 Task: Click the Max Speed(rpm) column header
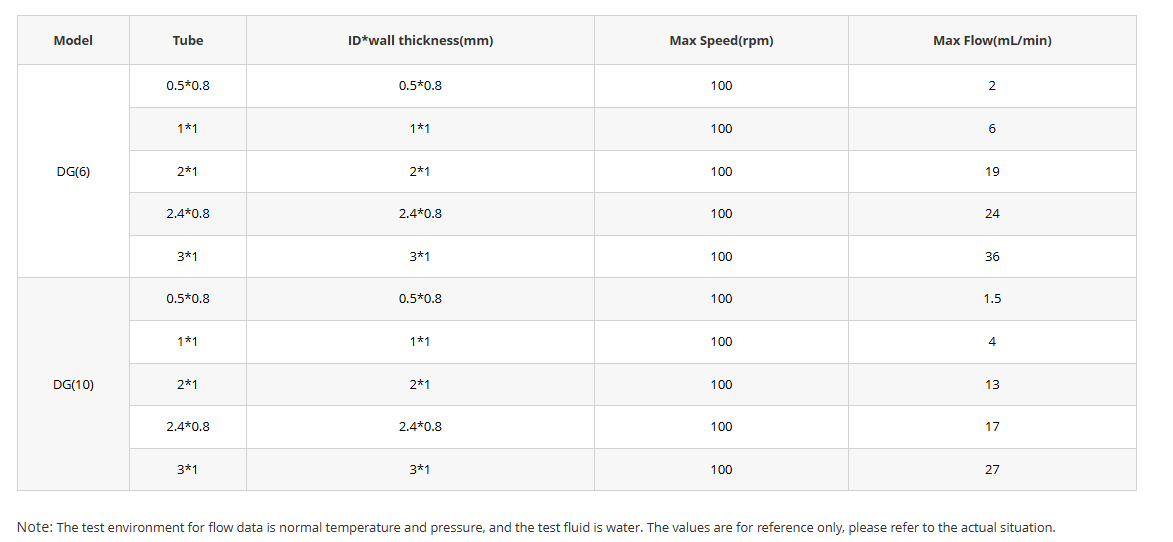pos(721,41)
